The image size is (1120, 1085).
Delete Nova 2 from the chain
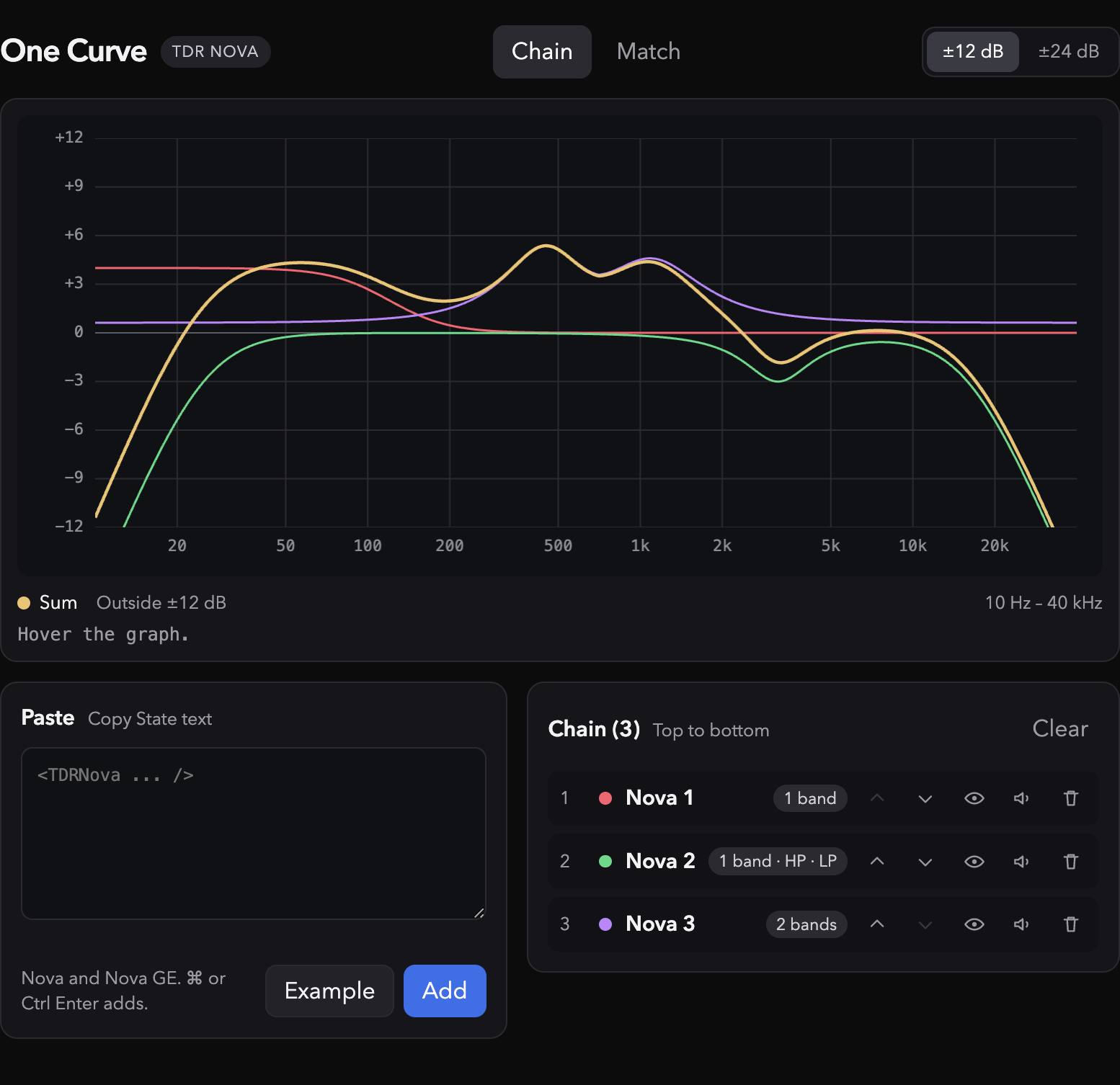click(1071, 862)
